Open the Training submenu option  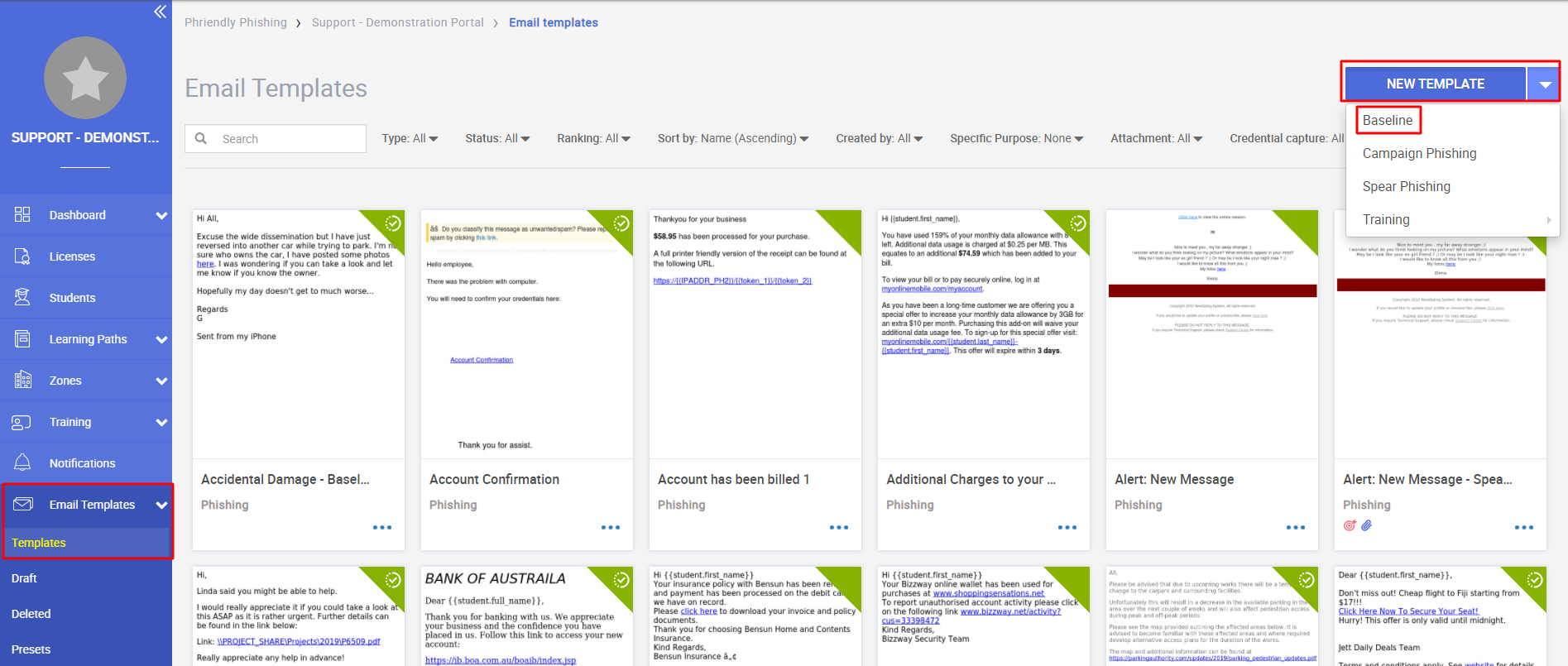click(x=1452, y=219)
